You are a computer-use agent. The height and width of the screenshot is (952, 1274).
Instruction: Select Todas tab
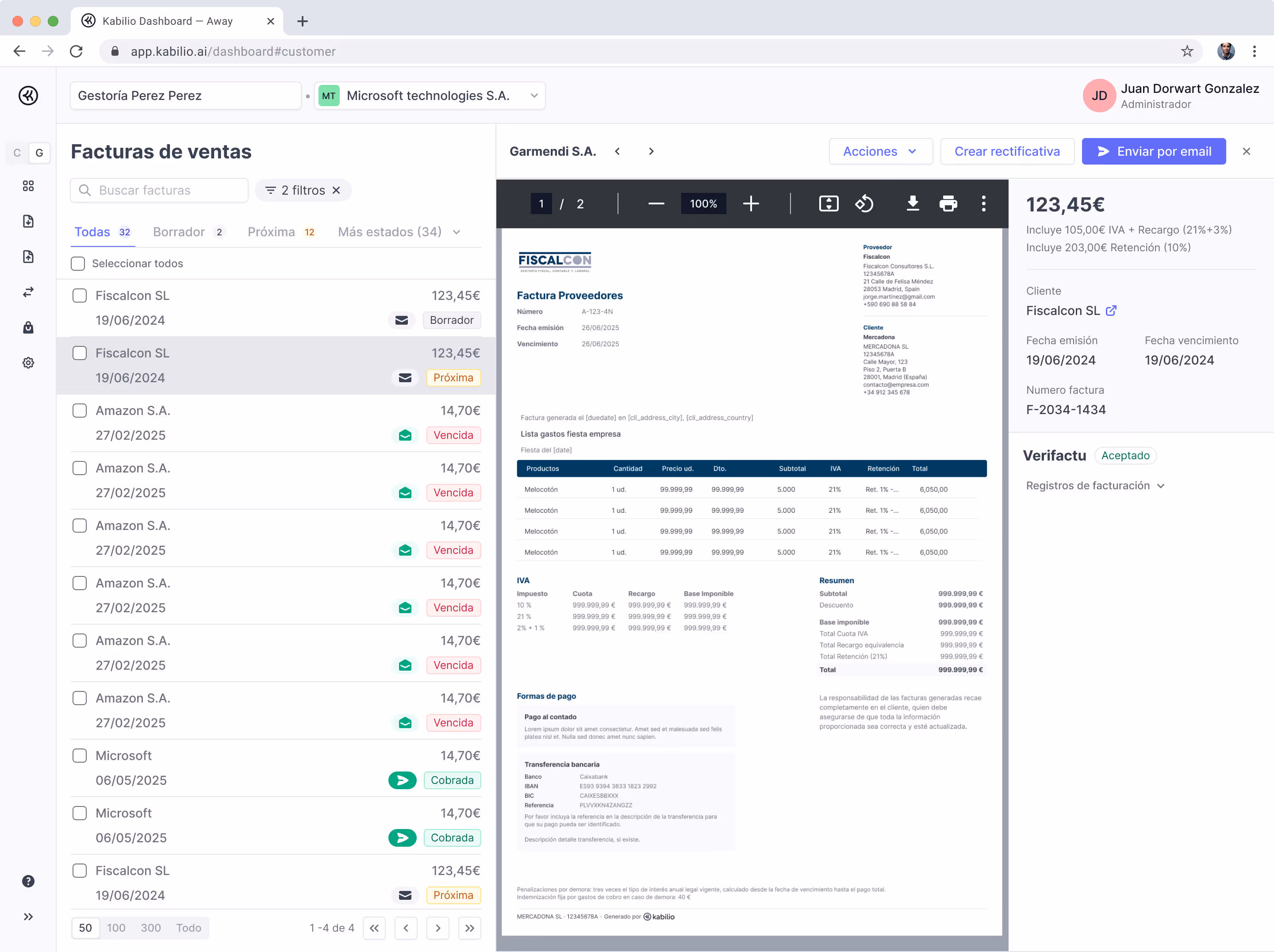[104, 231]
